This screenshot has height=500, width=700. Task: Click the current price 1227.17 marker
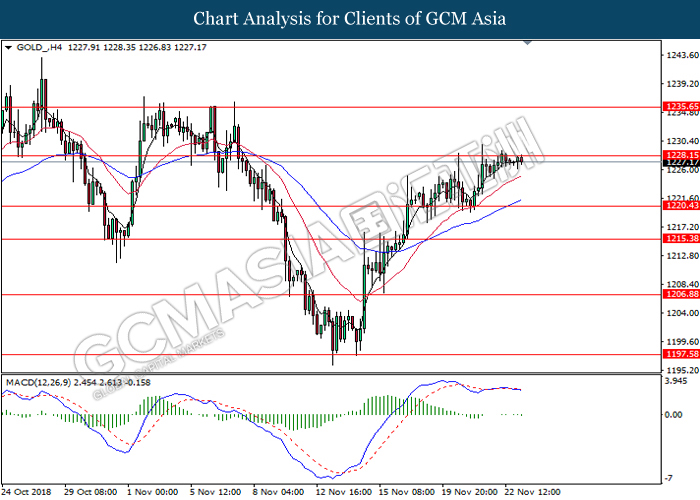[x=681, y=162]
